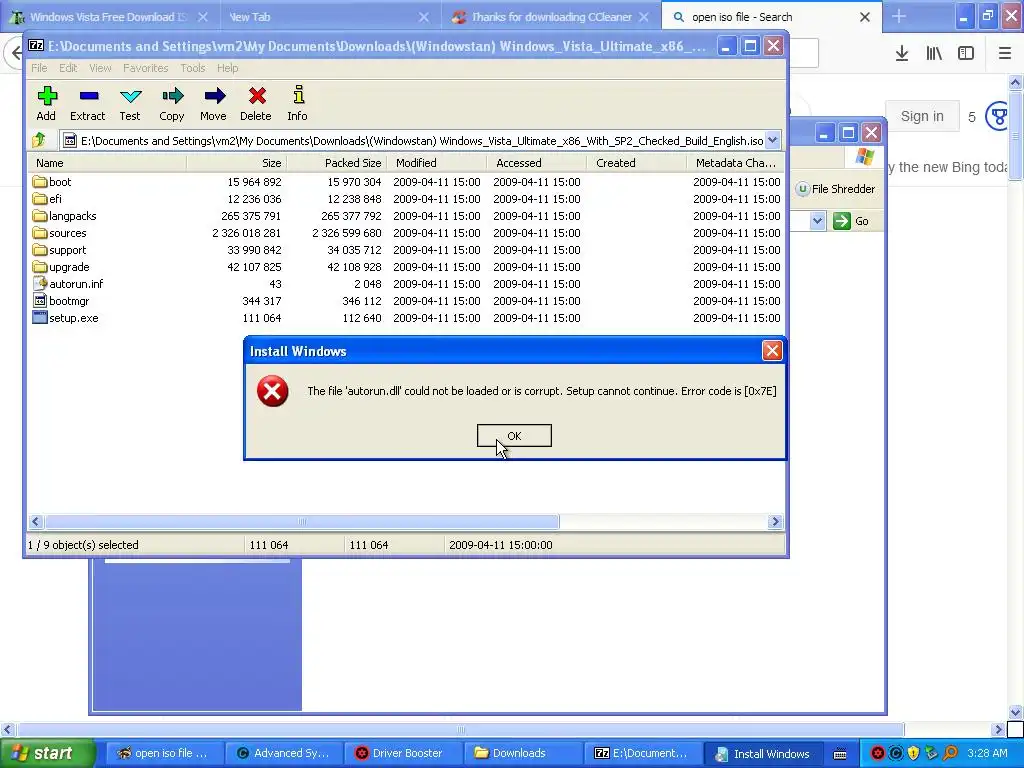Image resolution: width=1024 pixels, height=768 pixels.
Task: Click the green Go button in background window
Action: click(x=852, y=221)
